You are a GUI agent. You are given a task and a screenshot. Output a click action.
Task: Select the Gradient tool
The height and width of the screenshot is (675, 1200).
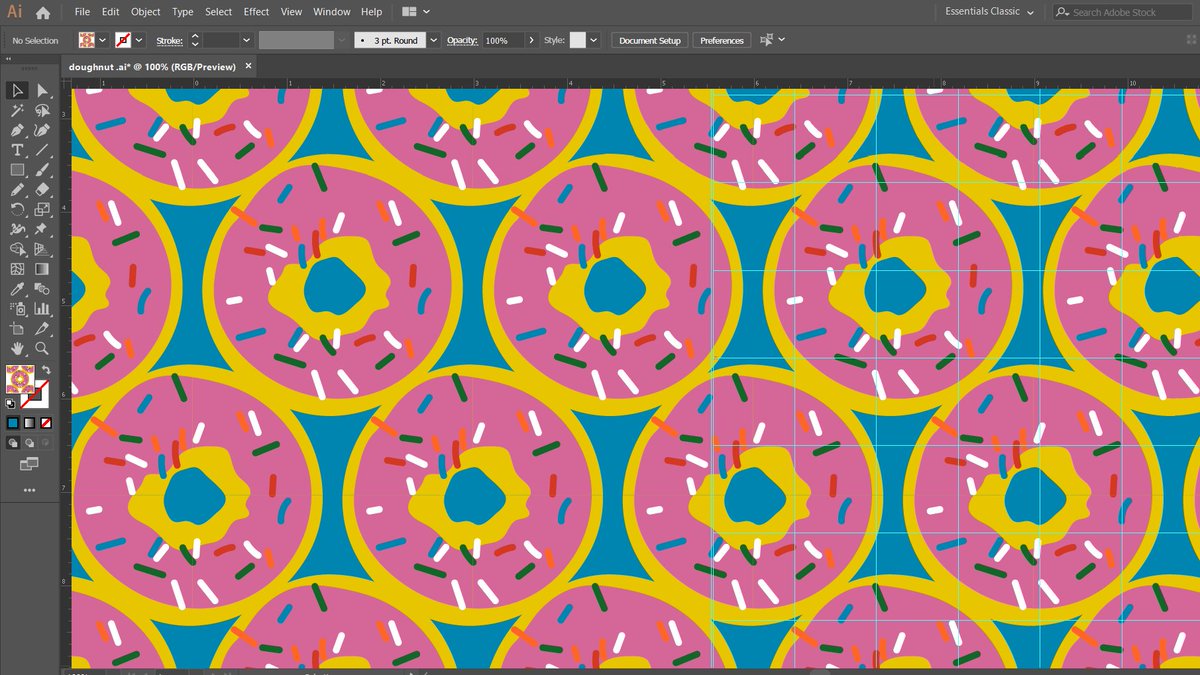(42, 269)
